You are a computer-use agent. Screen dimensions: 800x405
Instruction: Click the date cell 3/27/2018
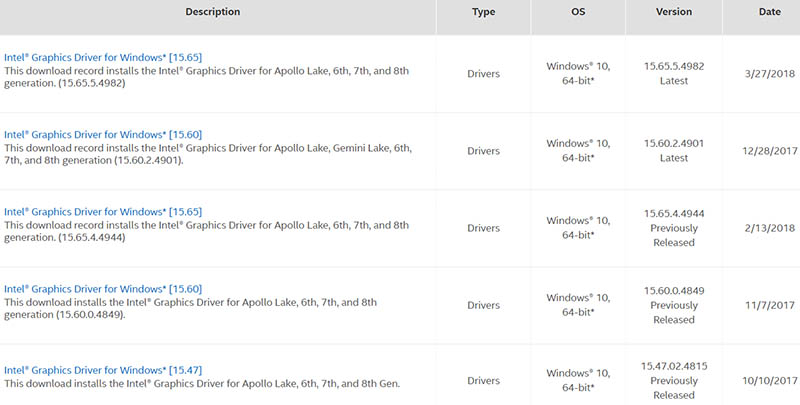pos(769,73)
